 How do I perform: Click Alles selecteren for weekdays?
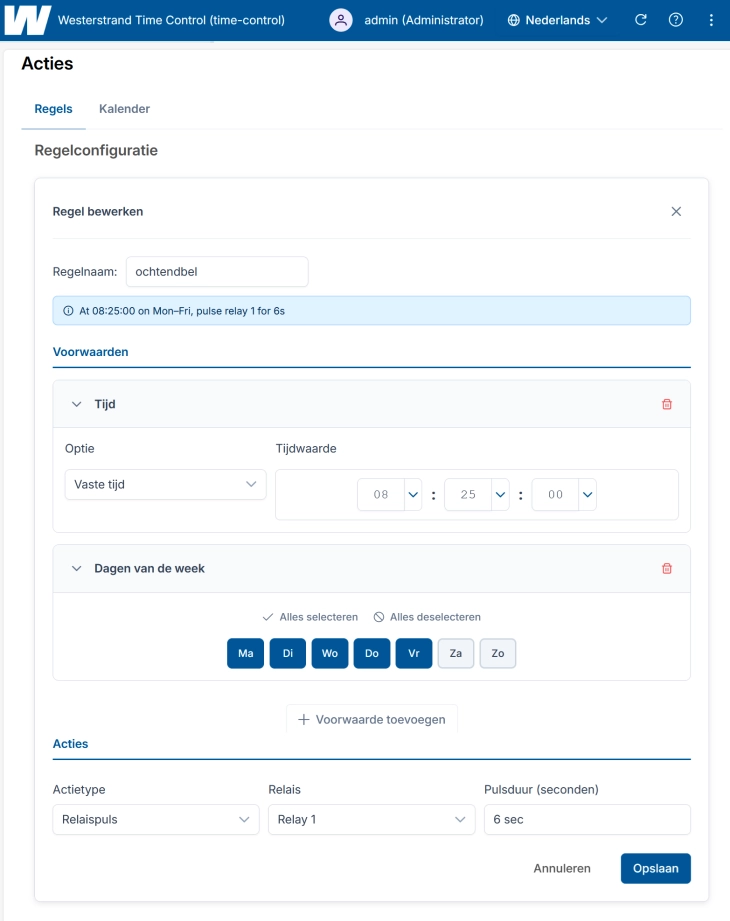pos(310,617)
